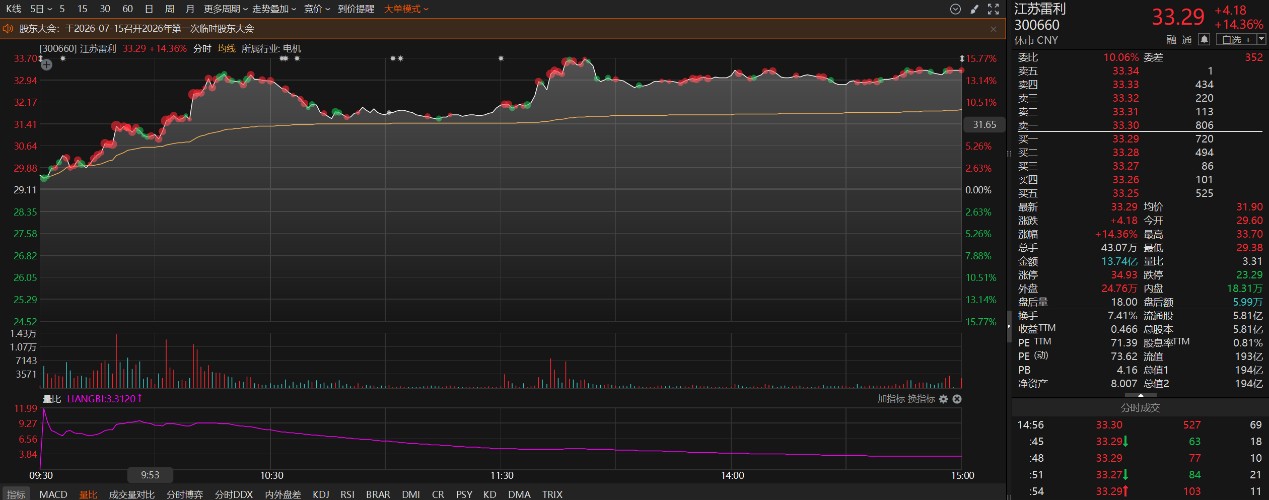The width and height of the screenshot is (1269, 500).
Task: Click the plus crosshair icon on chart
Action: (46, 62)
